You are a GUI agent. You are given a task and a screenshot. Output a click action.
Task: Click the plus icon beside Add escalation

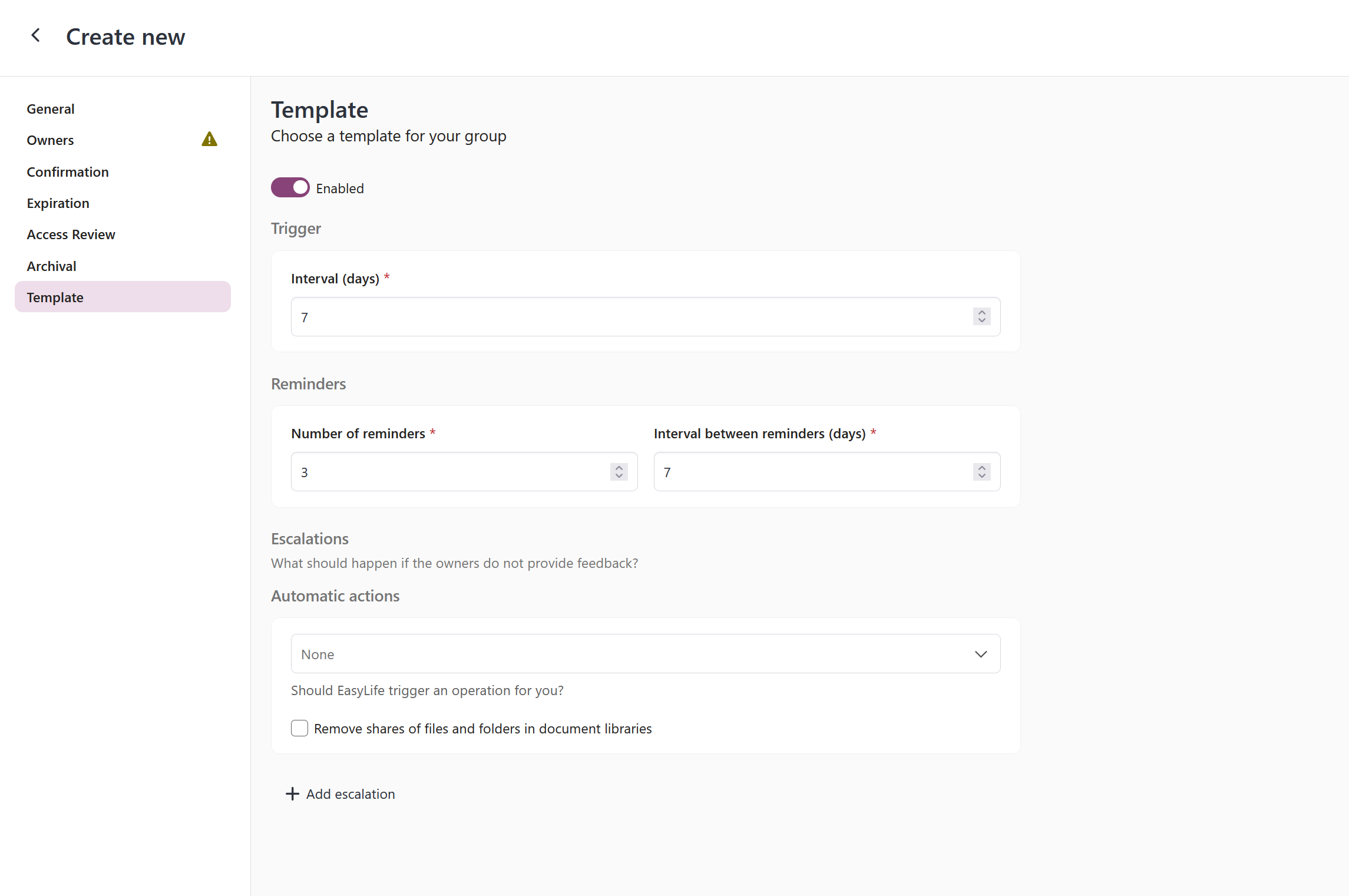coord(292,794)
